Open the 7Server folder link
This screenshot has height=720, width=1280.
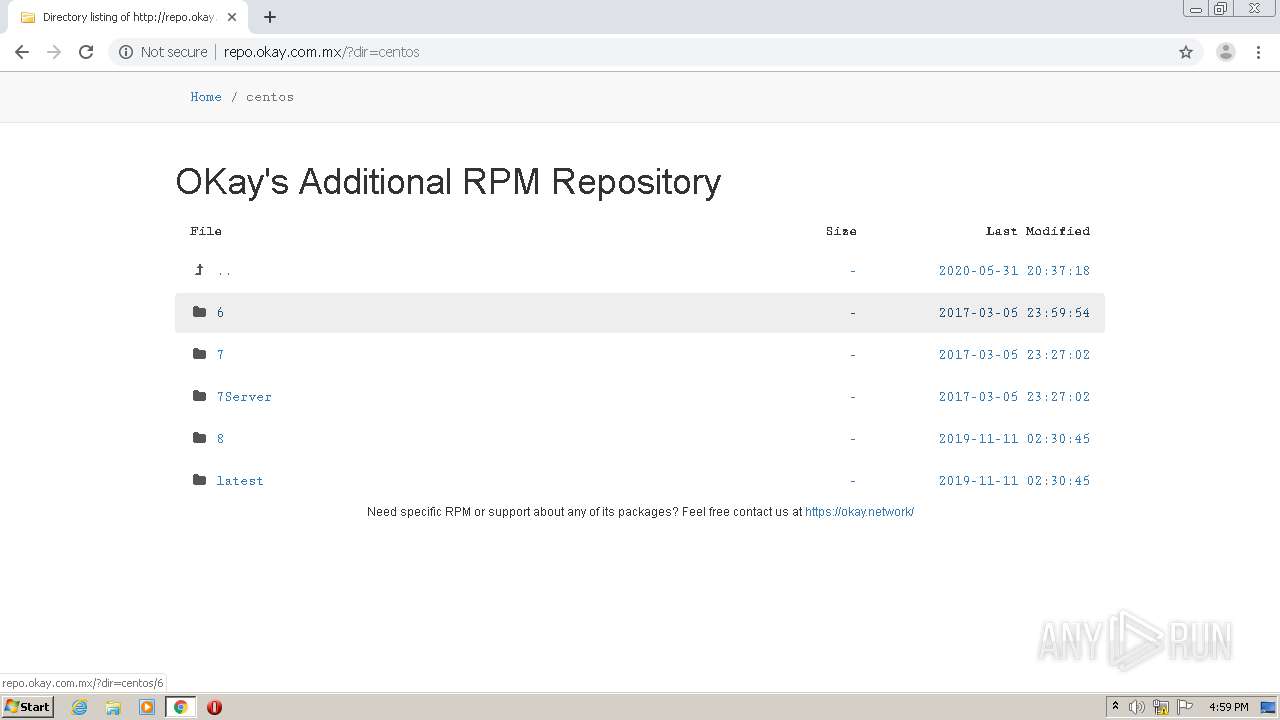coord(244,397)
